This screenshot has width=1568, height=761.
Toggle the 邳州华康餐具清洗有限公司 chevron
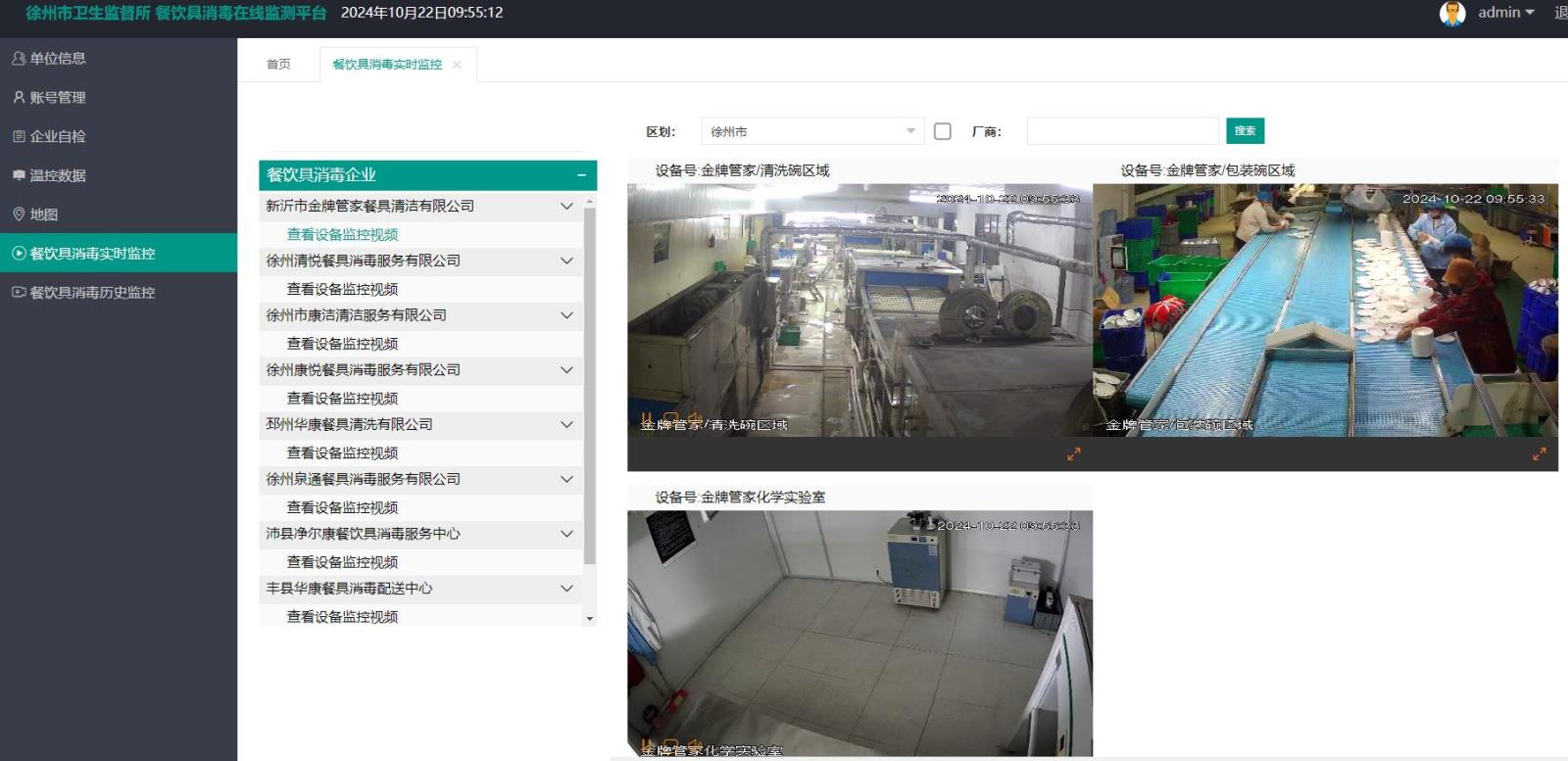566,424
